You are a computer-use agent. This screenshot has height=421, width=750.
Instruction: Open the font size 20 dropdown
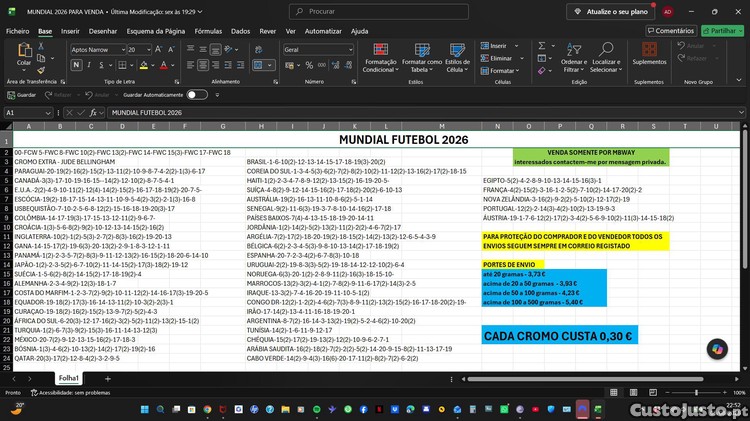(149, 50)
